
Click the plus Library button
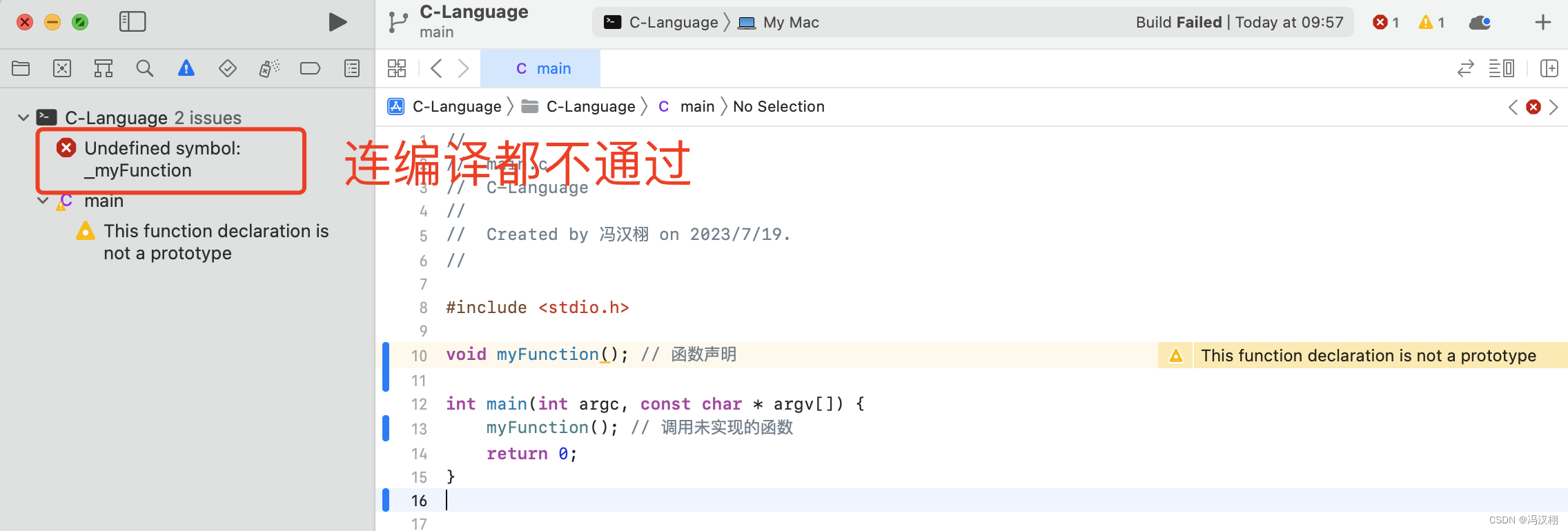click(1543, 22)
